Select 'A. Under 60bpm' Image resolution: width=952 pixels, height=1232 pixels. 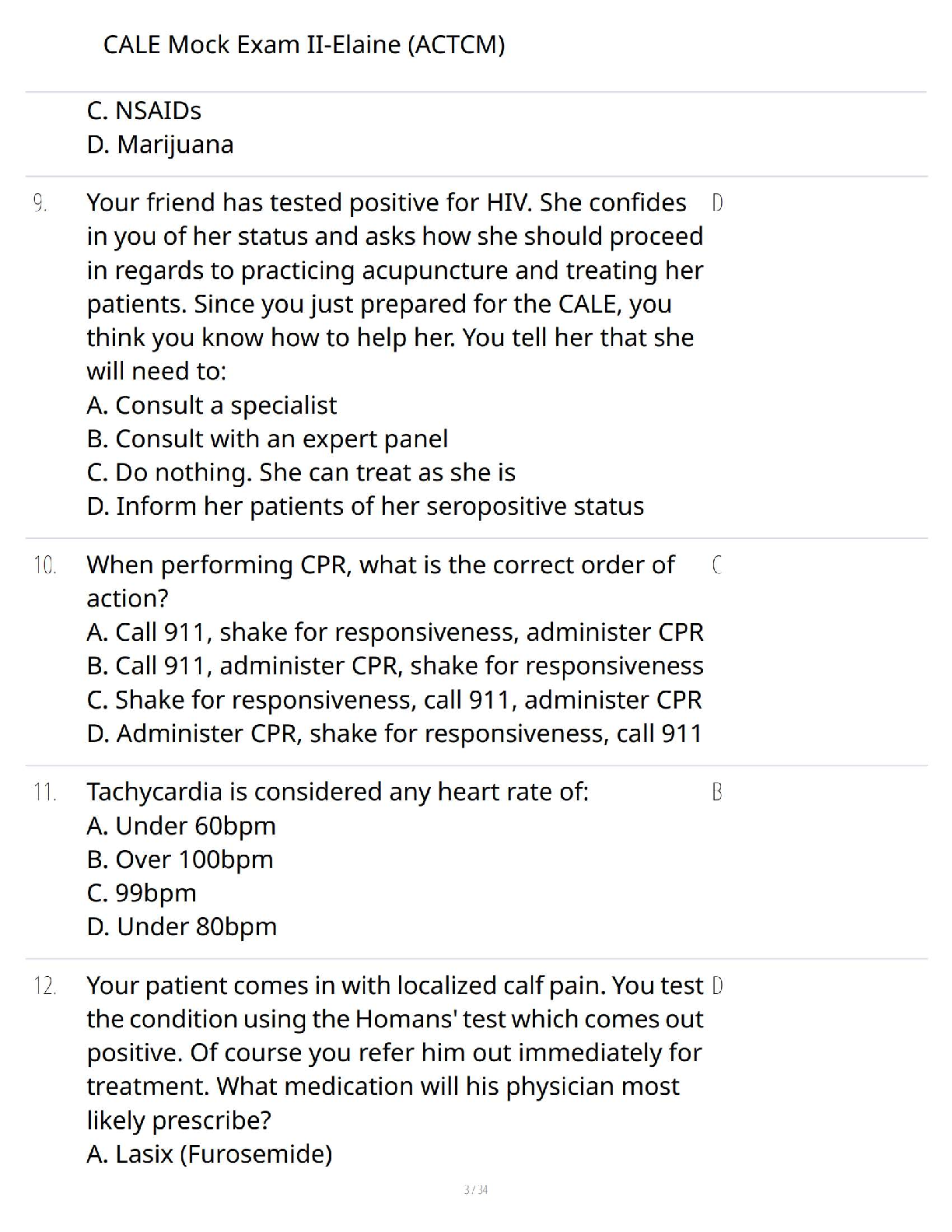click(x=181, y=826)
